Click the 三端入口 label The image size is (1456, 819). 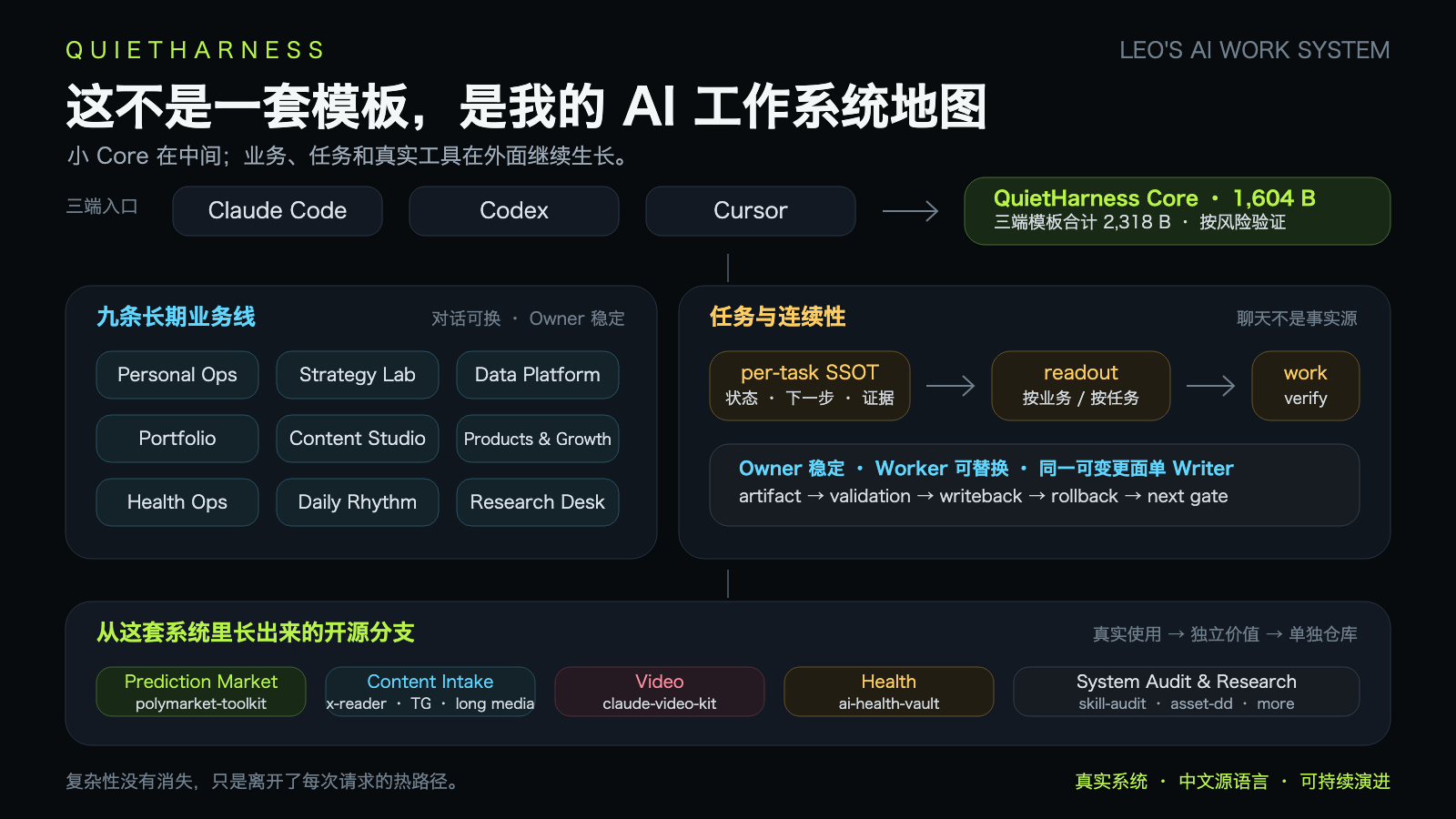102,207
